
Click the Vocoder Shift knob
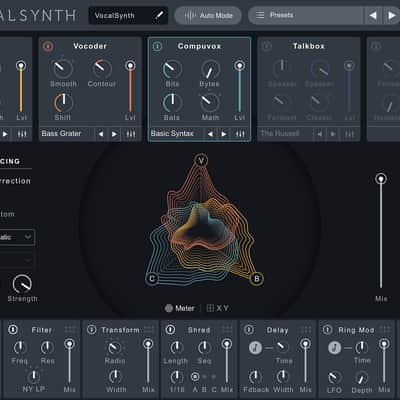(63, 103)
